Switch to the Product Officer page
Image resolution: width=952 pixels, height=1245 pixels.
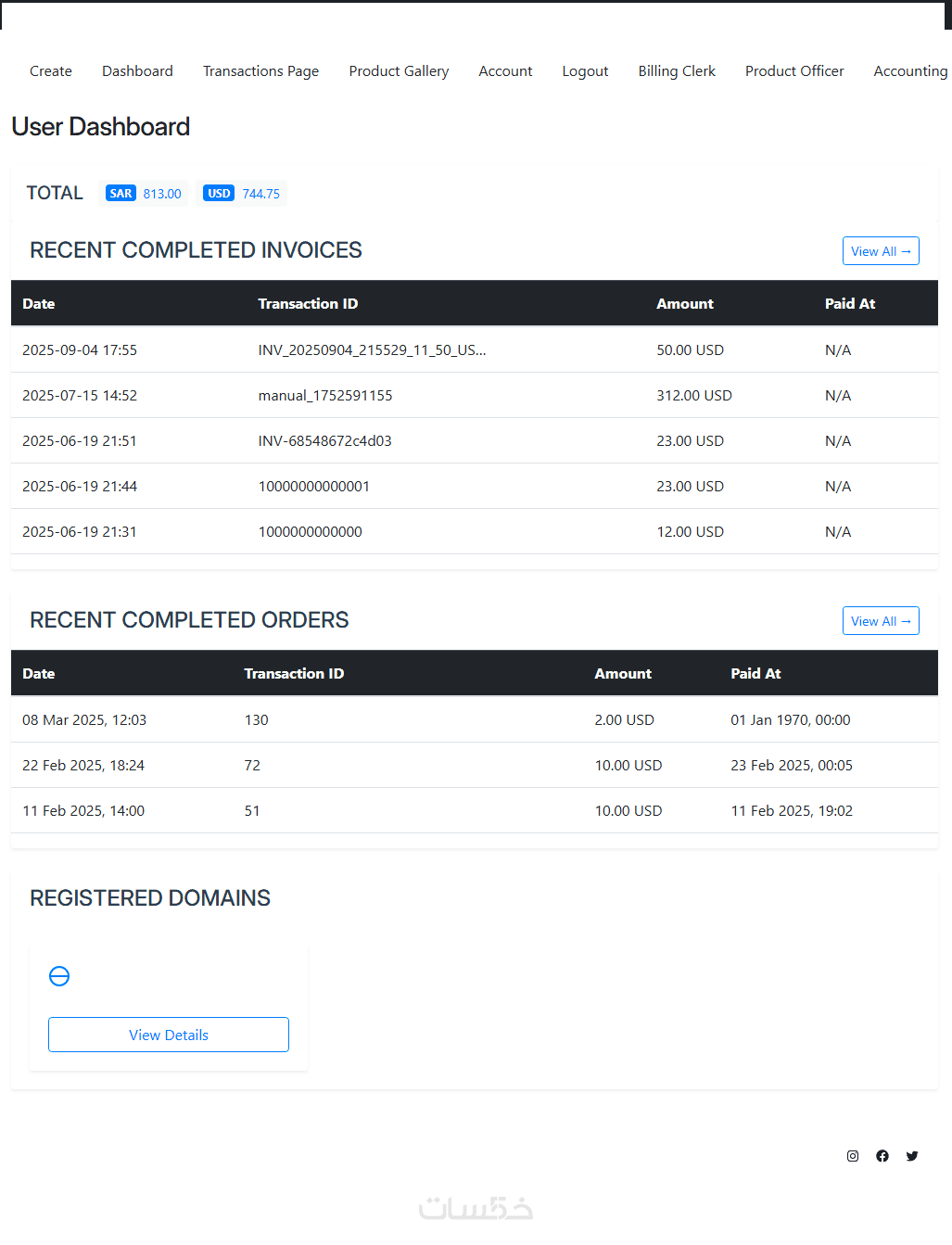coord(794,71)
